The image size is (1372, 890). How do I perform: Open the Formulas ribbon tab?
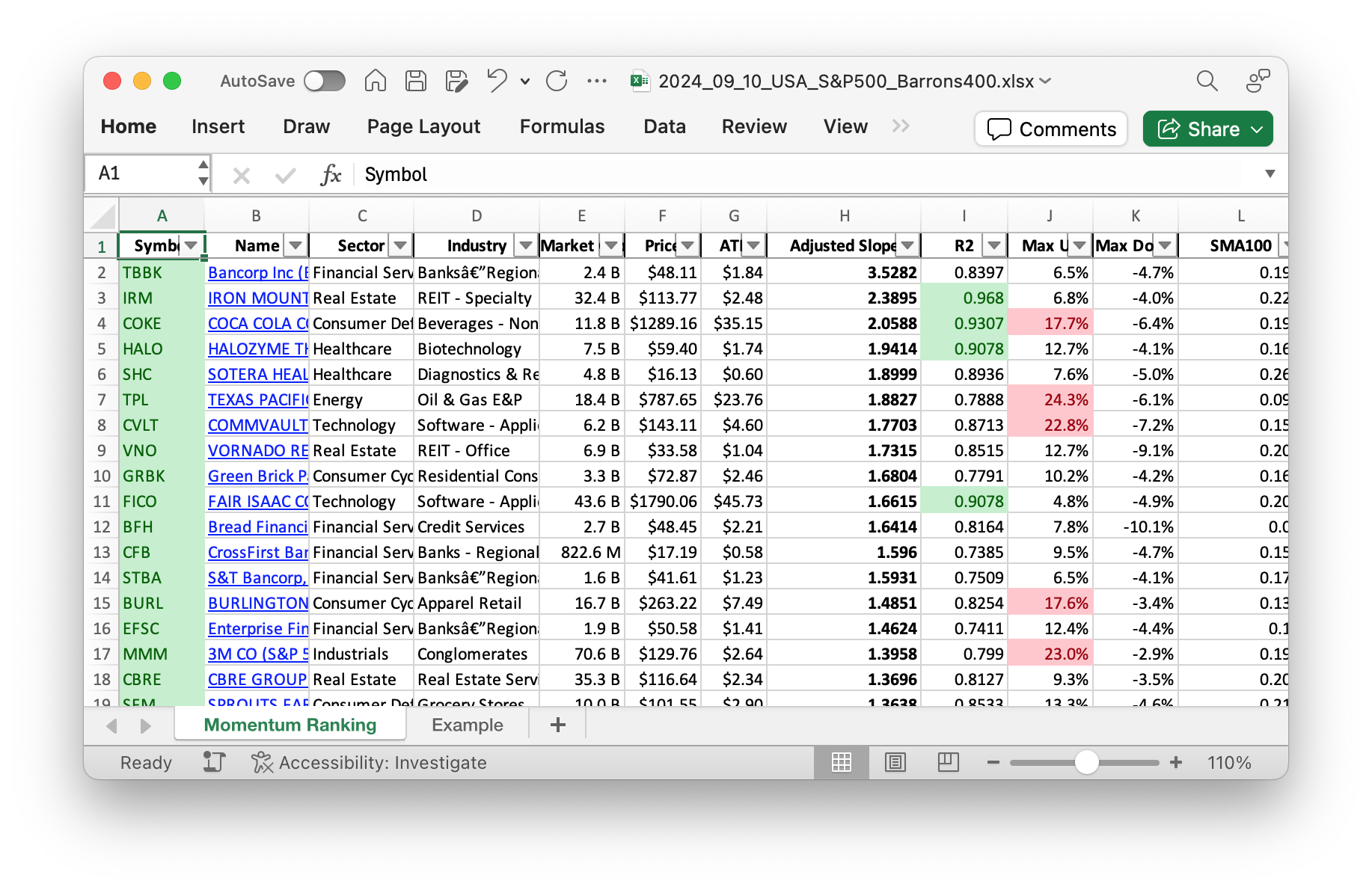[x=562, y=126]
